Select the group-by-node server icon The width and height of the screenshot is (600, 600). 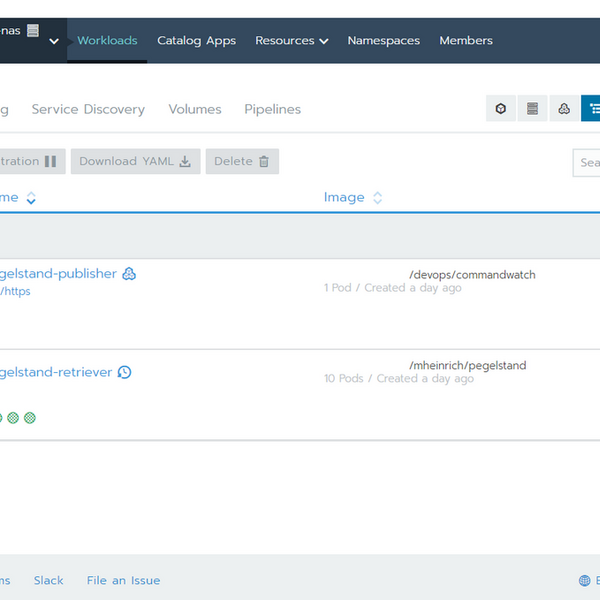pos(532,109)
